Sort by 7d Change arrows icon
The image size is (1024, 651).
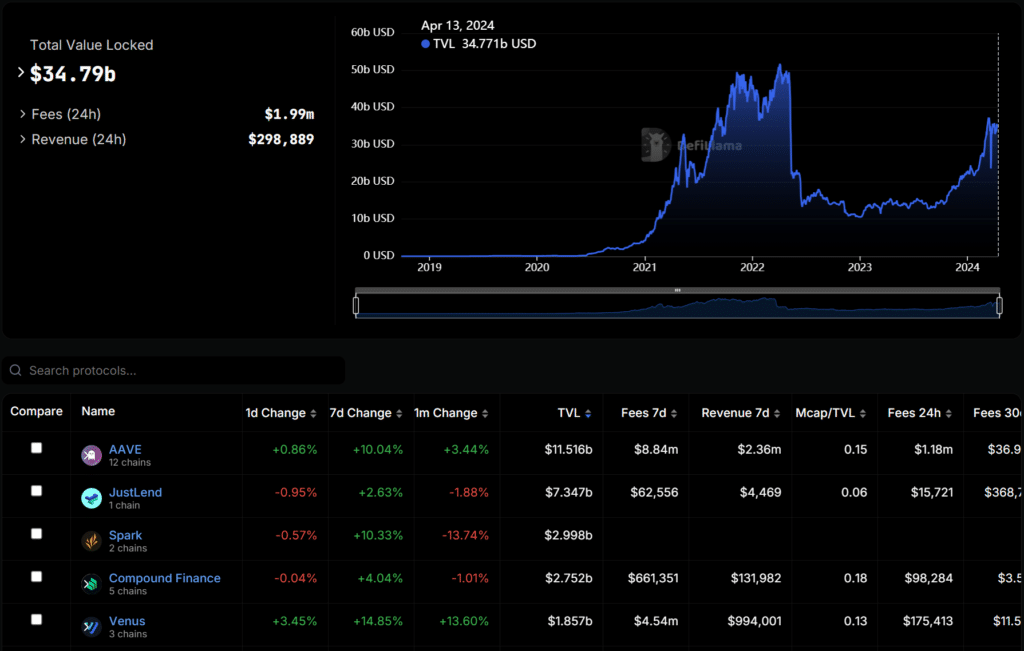[399, 413]
